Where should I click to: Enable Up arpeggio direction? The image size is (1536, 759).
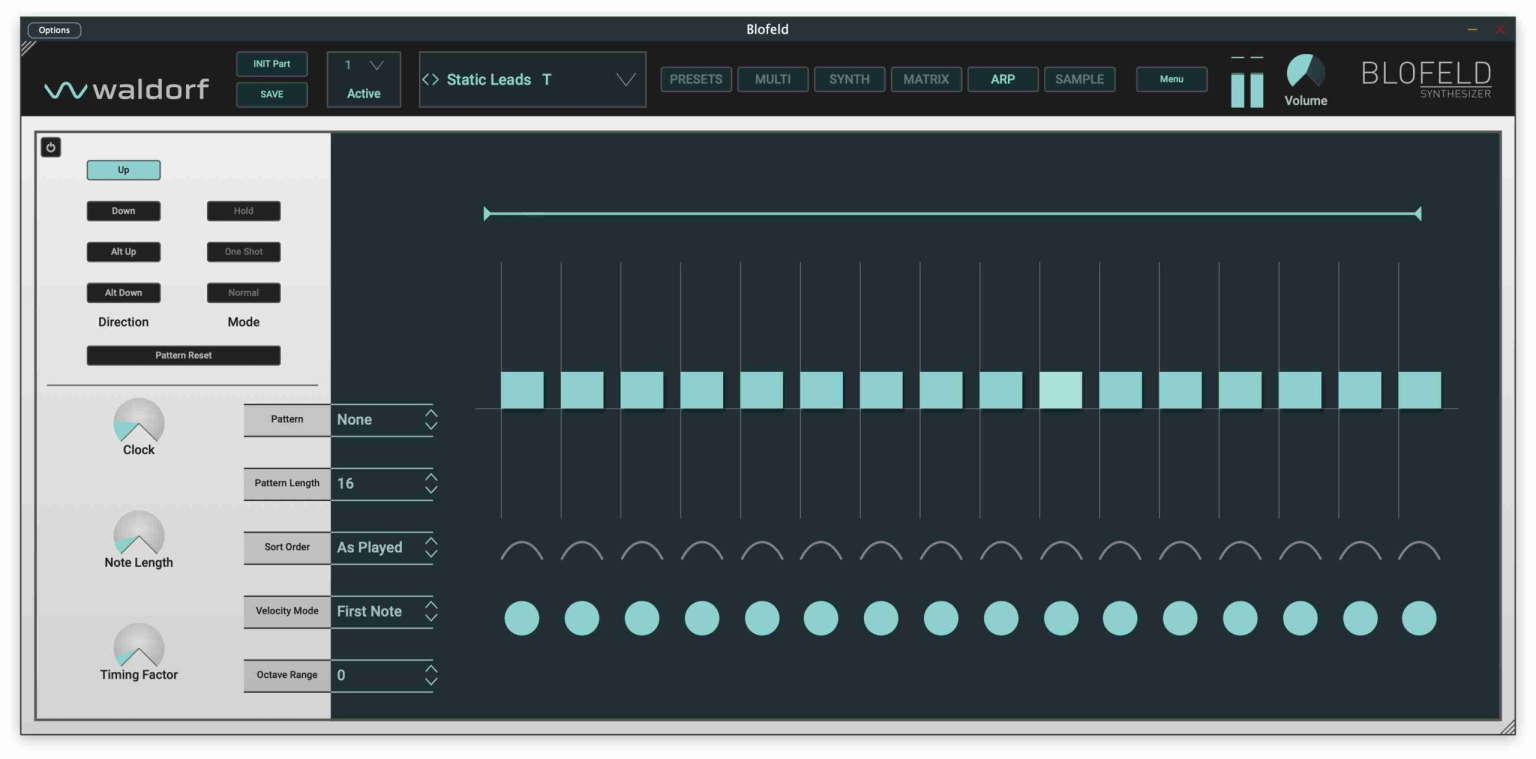(123, 170)
